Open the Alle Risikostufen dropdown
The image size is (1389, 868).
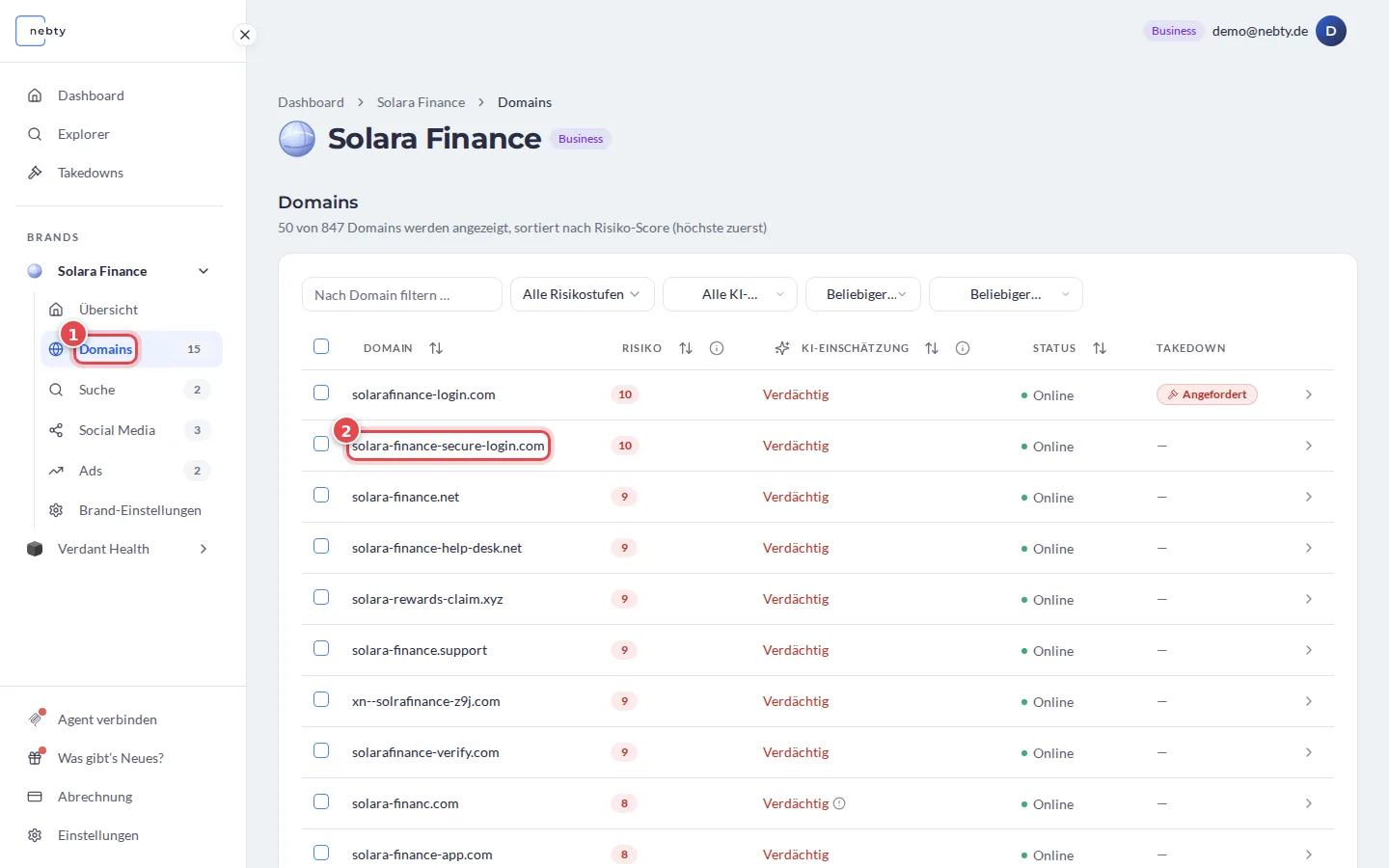[583, 294]
